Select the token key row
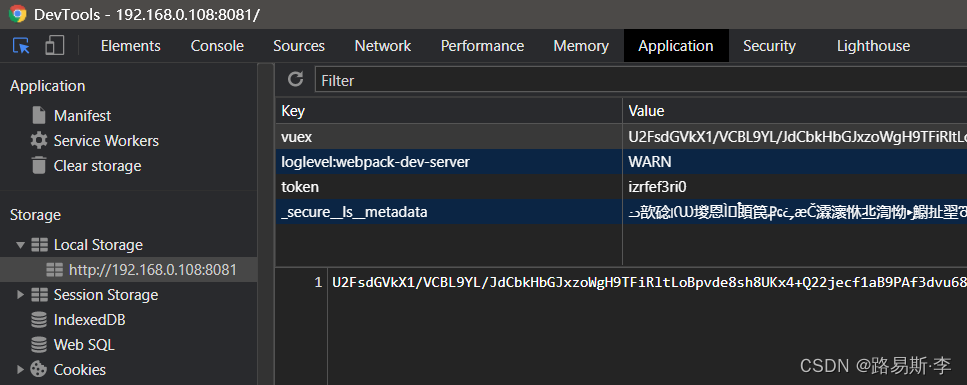 449,187
